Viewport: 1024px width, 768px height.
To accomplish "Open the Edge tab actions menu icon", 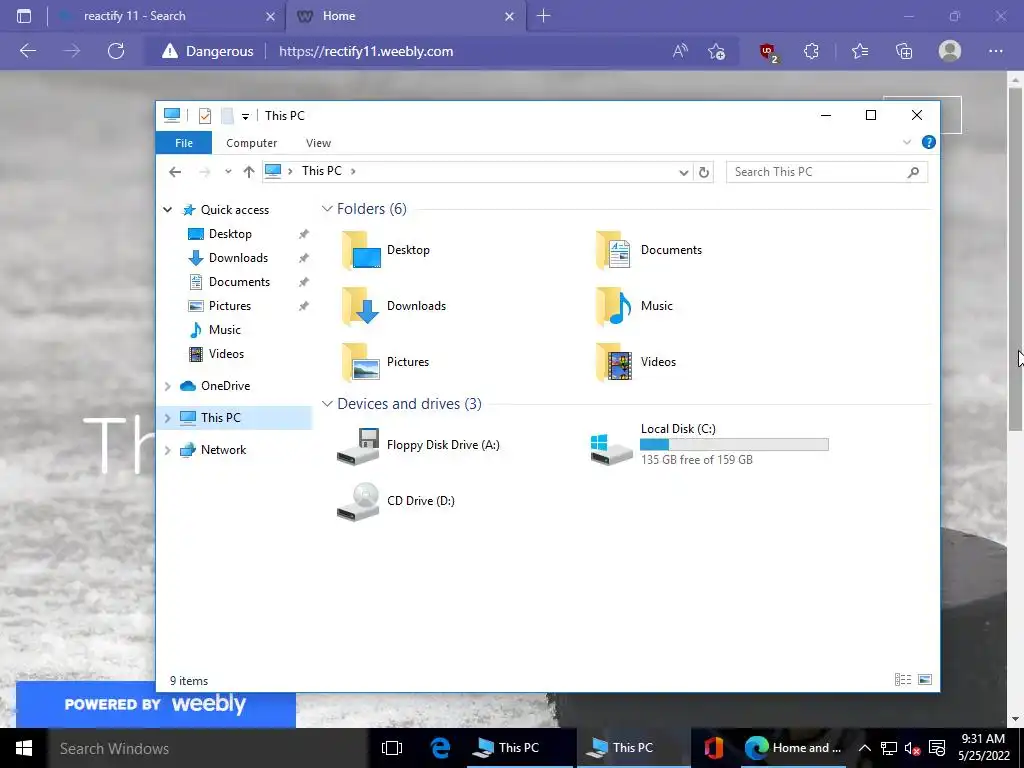I will [24, 16].
